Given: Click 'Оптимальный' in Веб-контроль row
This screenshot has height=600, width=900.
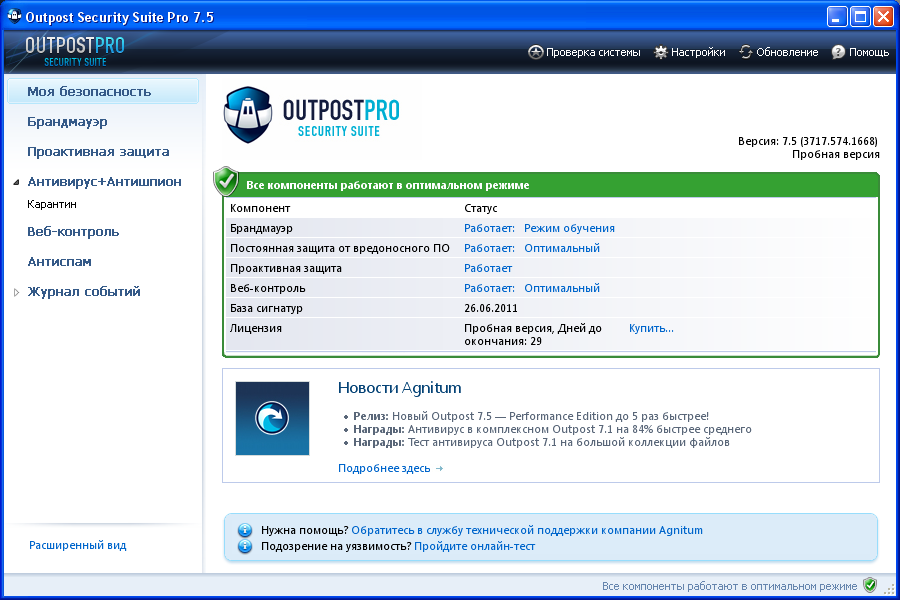Looking at the screenshot, I should coord(562,288).
